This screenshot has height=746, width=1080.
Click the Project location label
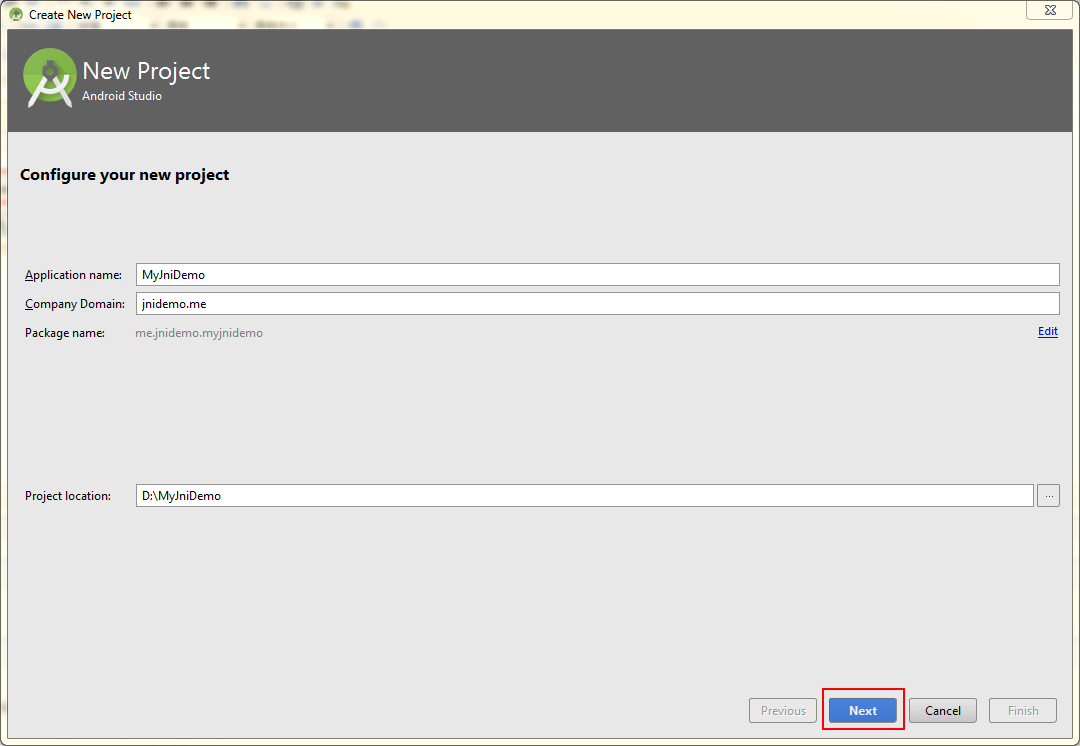pos(68,496)
